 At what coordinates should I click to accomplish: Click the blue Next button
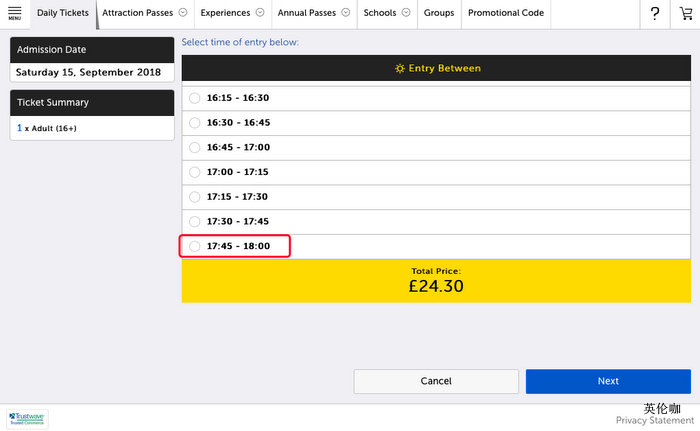(x=608, y=381)
